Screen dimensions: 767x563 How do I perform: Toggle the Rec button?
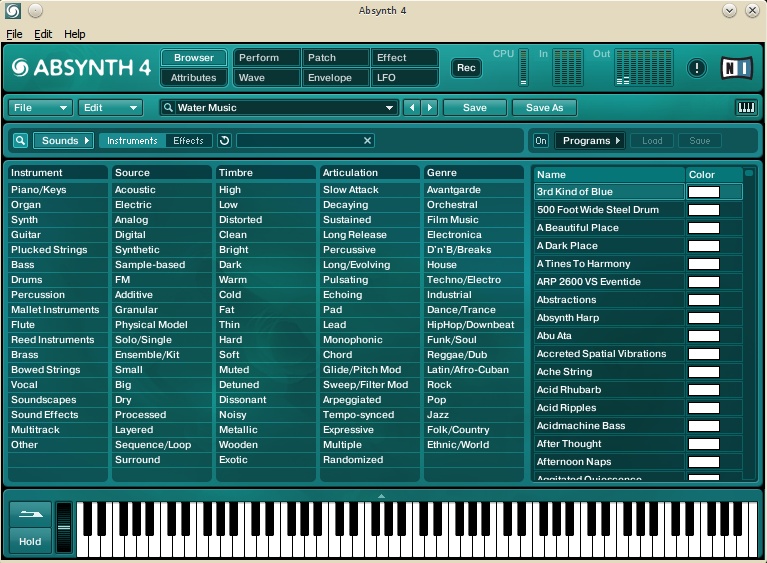pos(466,68)
